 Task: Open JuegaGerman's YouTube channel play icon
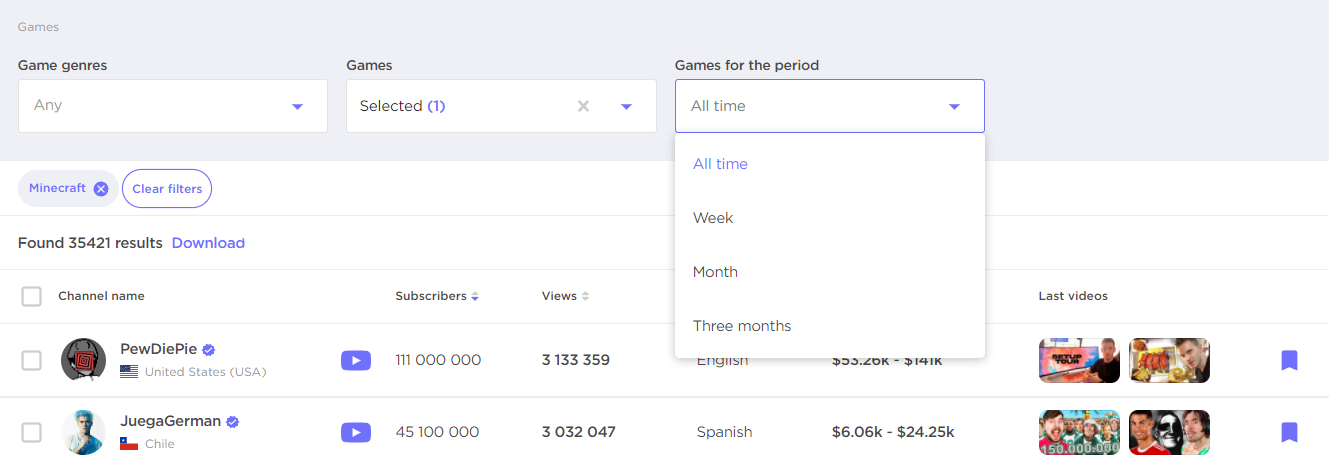(x=355, y=432)
